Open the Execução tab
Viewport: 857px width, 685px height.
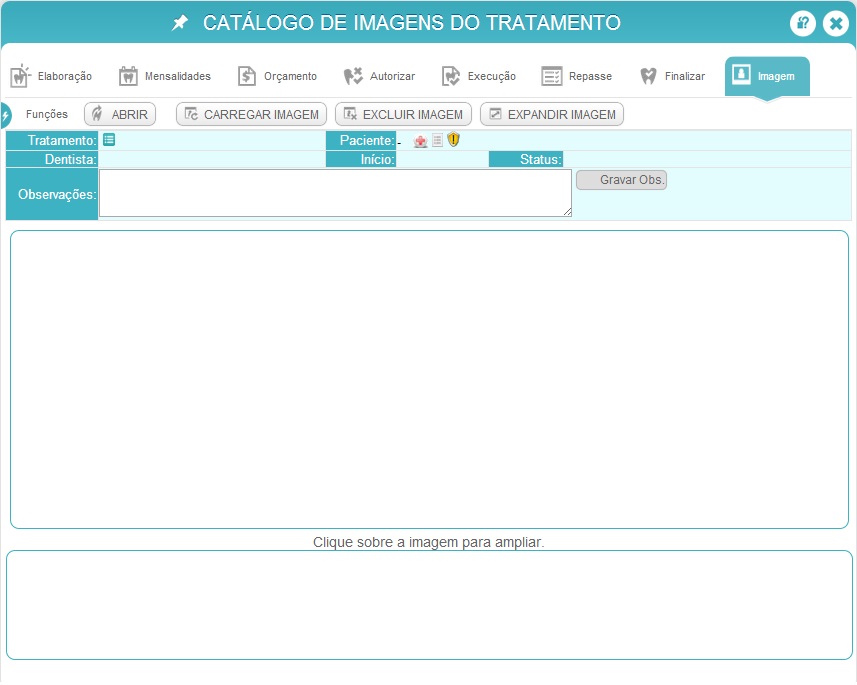(x=479, y=76)
